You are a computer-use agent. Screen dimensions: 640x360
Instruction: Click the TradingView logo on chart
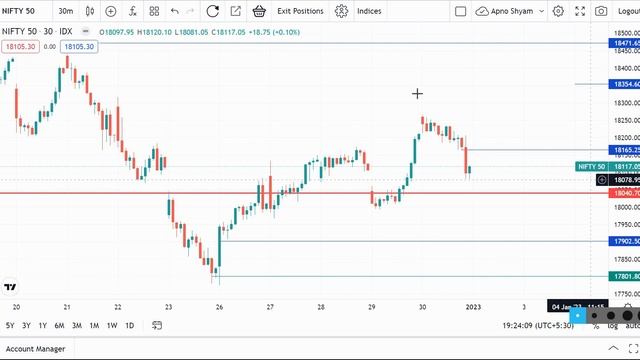click(10, 287)
